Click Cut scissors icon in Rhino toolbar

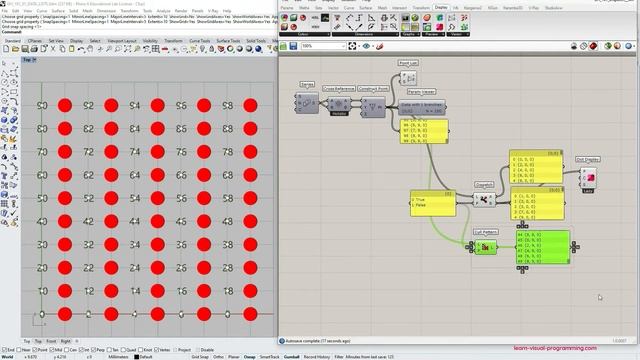[53, 49]
